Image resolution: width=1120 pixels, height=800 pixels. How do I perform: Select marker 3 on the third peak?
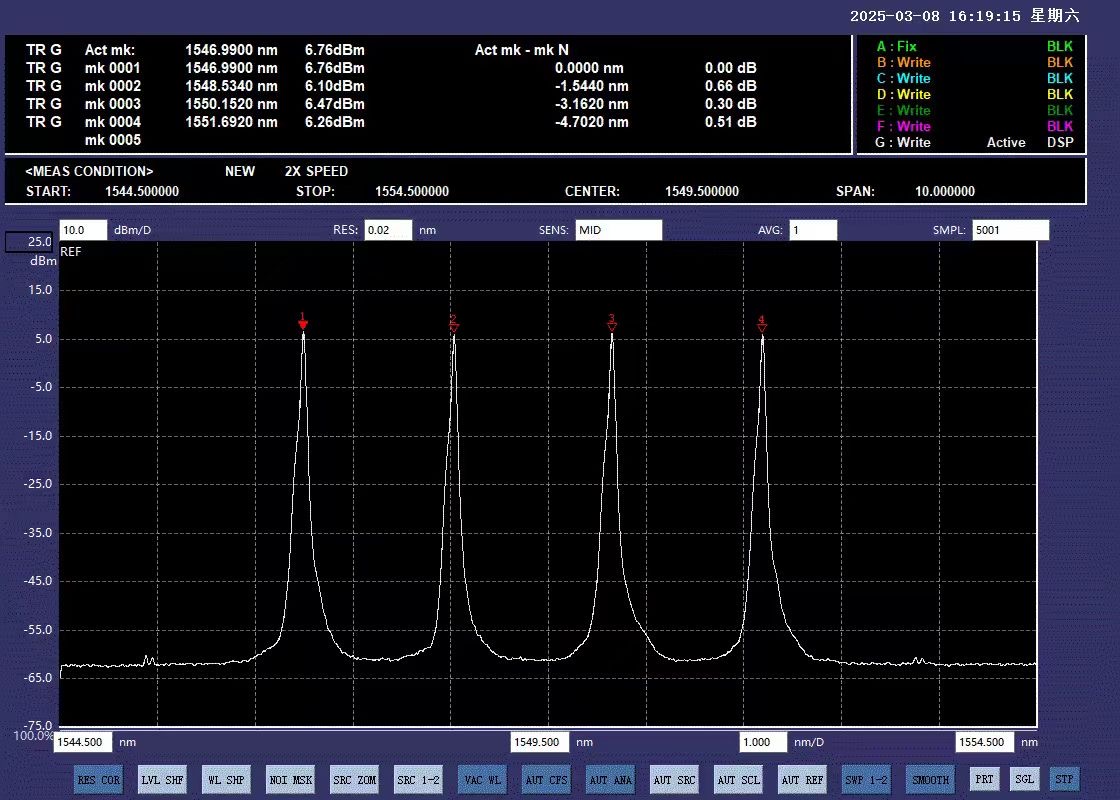(611, 323)
